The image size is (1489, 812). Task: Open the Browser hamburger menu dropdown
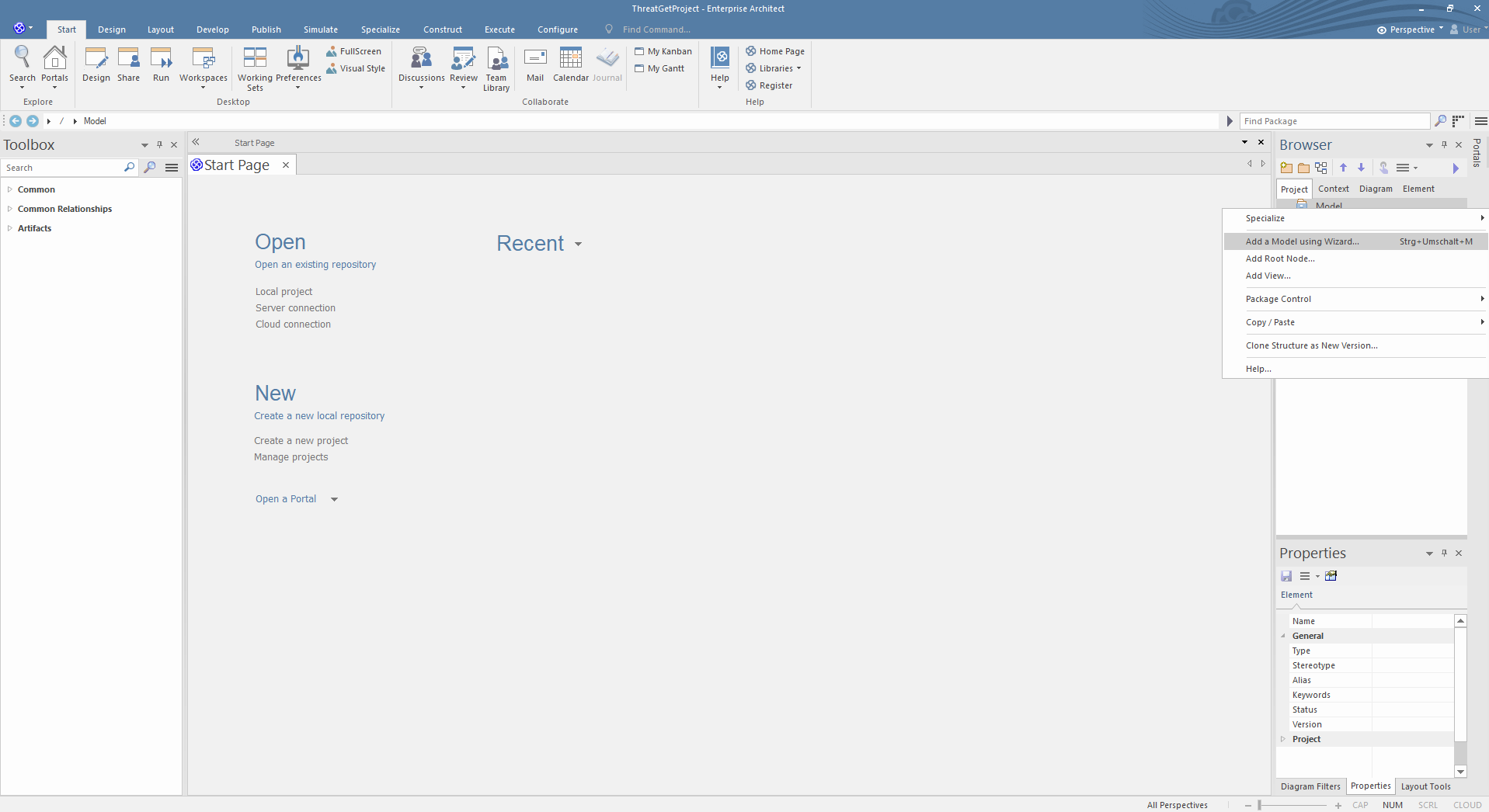(1407, 168)
